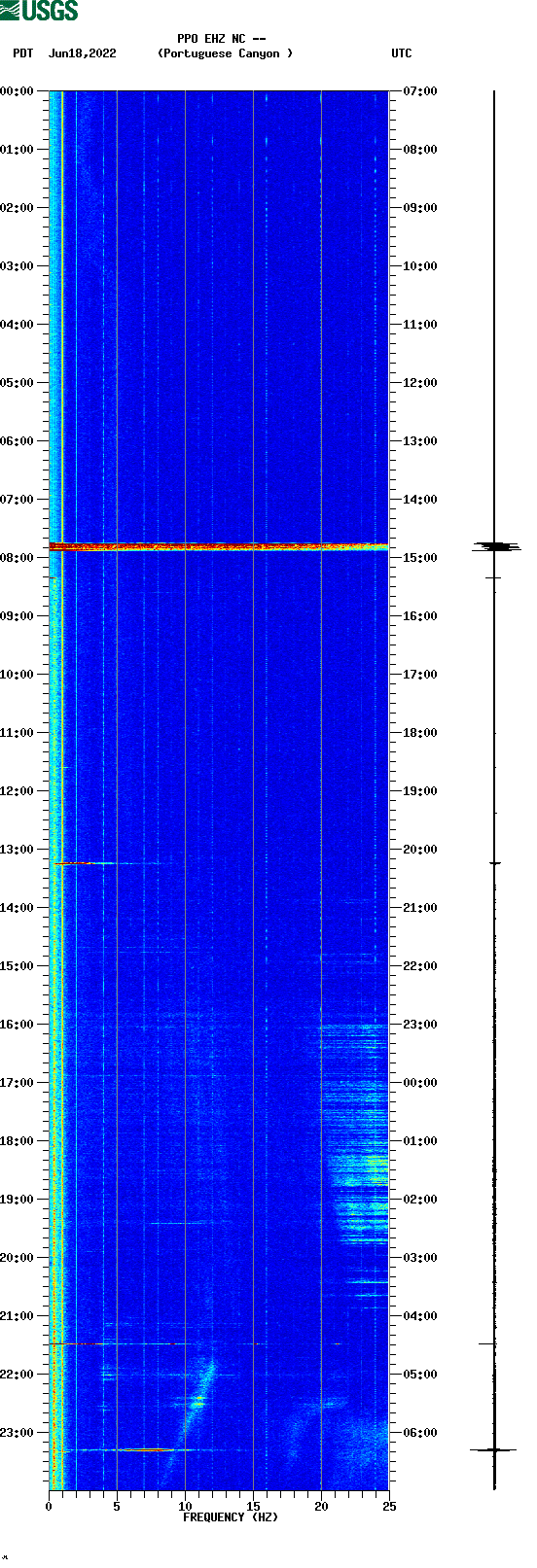Click the '00:00' PDT time tick label
This screenshot has width=537, height=1568.
pos(17,91)
